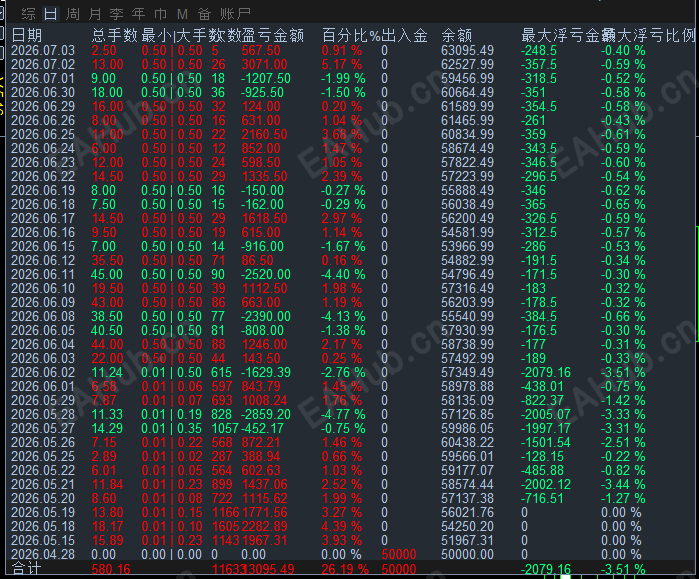Screen dimensions: 699x579
Task: Click loss value -916.00
Action: [263, 246]
